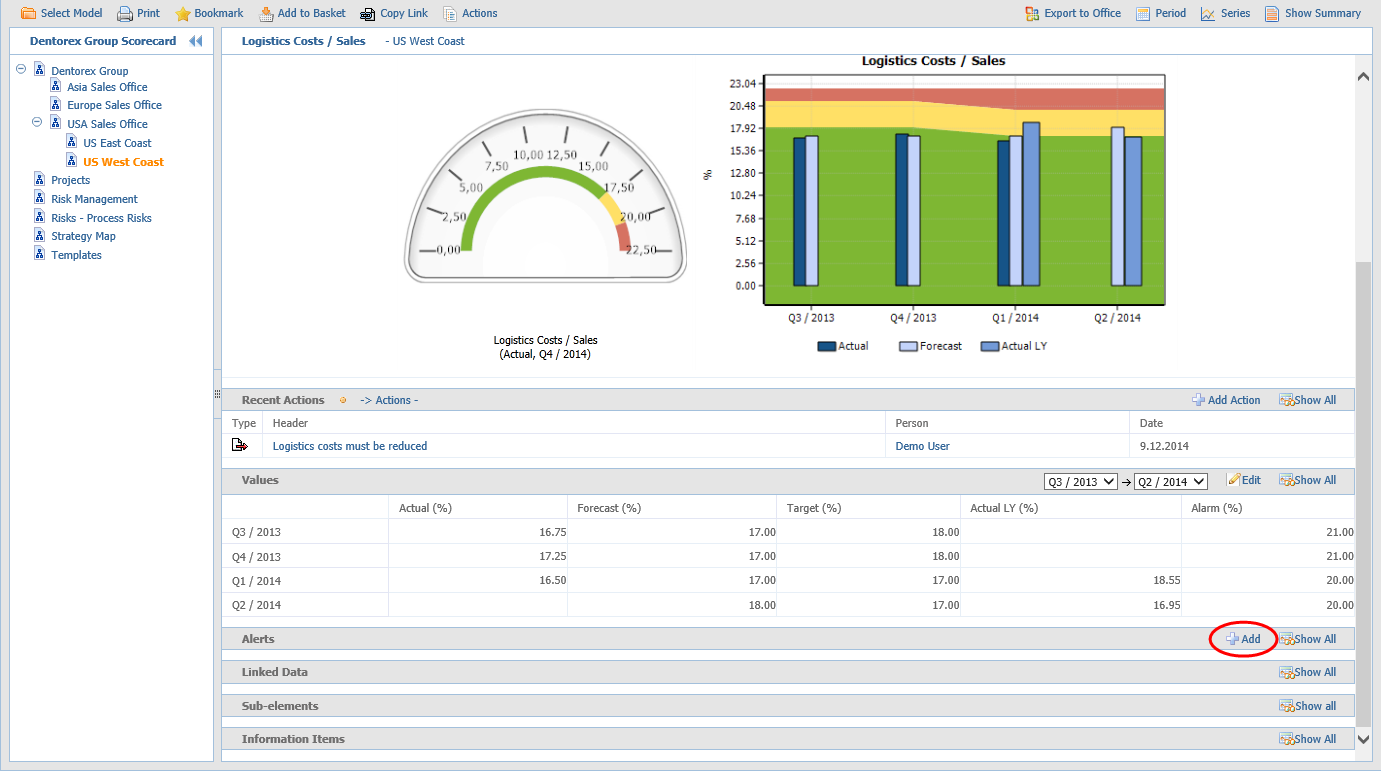1381x771 pixels.
Task: Click the scroll down arrow of page scrollbar
Action: tap(1363, 739)
